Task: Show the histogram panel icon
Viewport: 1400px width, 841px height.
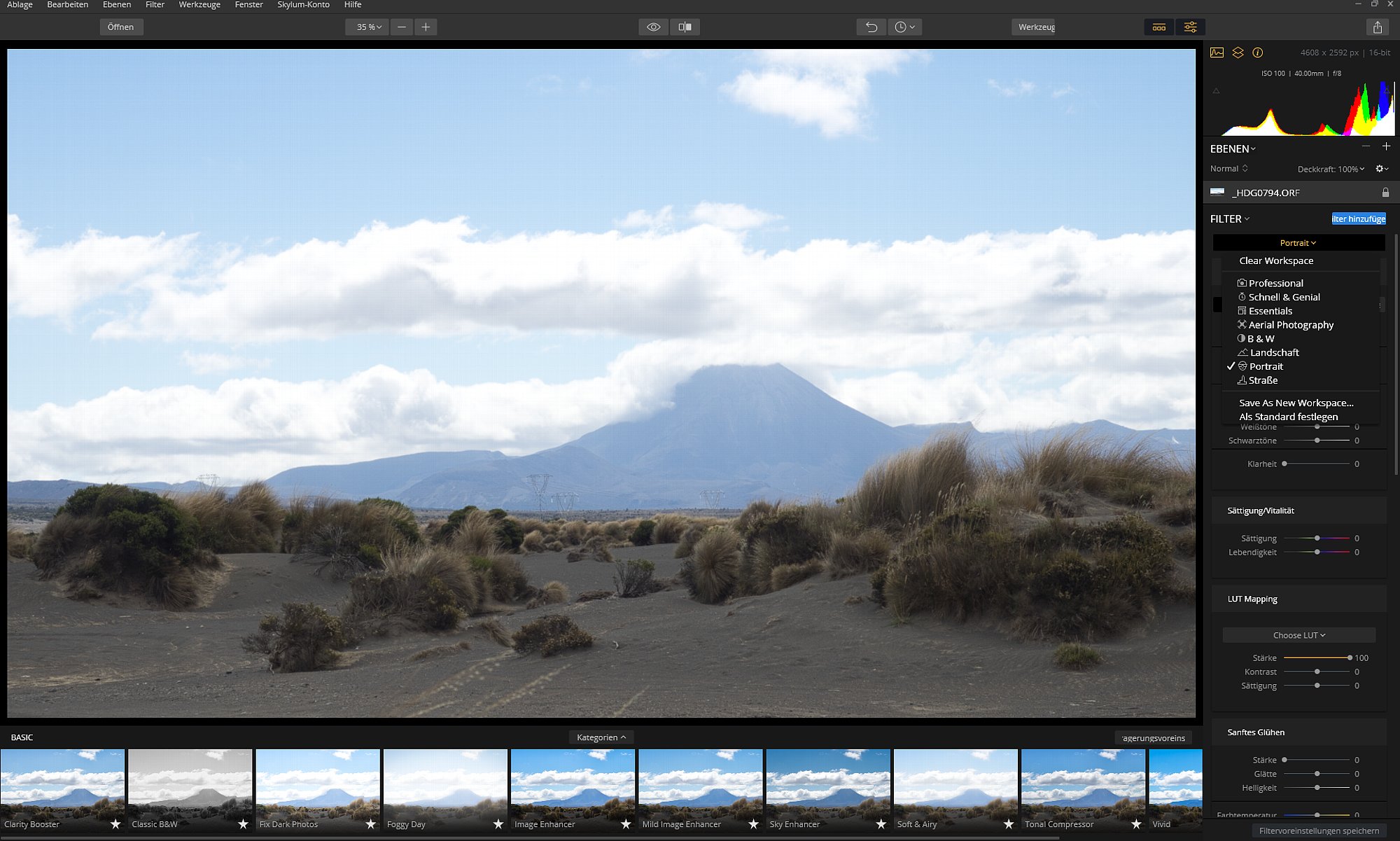Action: (1217, 53)
